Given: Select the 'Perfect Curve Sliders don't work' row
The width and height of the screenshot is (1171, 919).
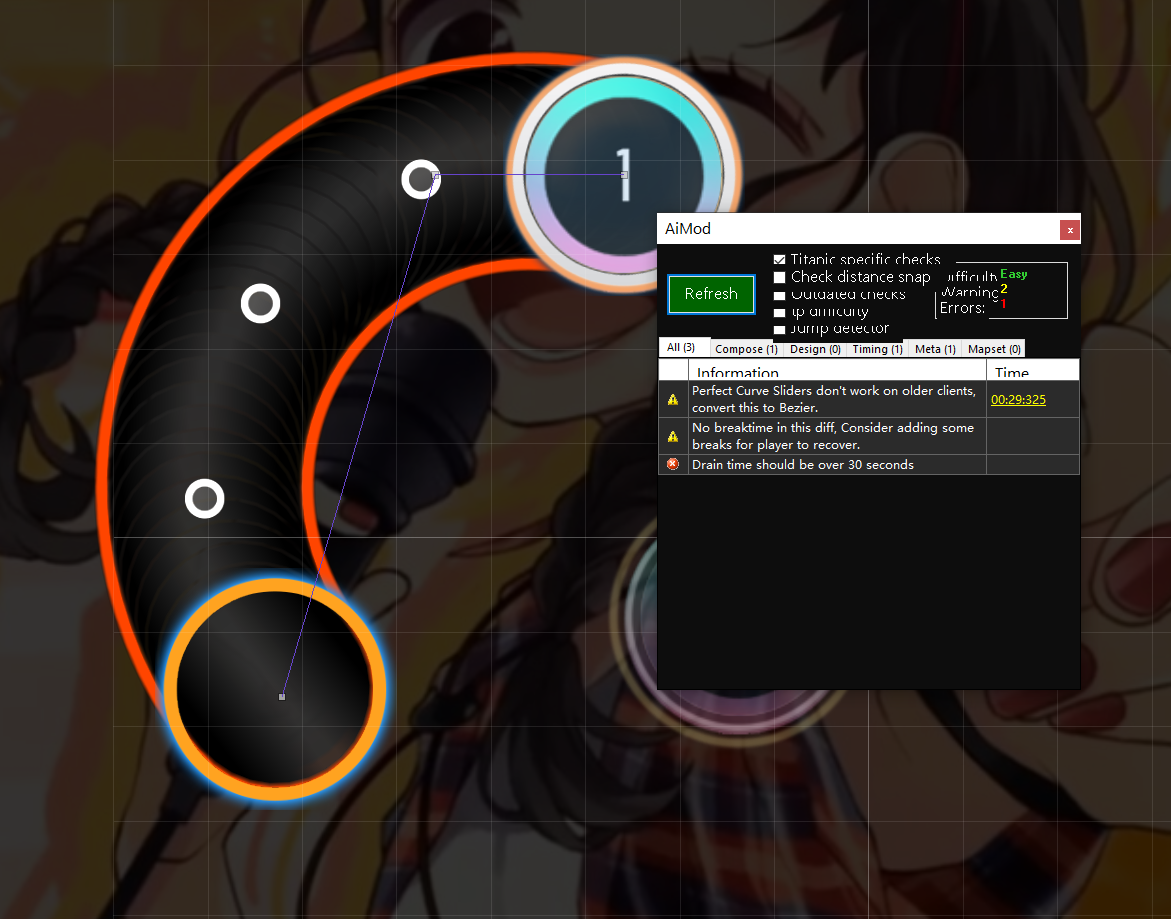Looking at the screenshot, I should [x=869, y=399].
